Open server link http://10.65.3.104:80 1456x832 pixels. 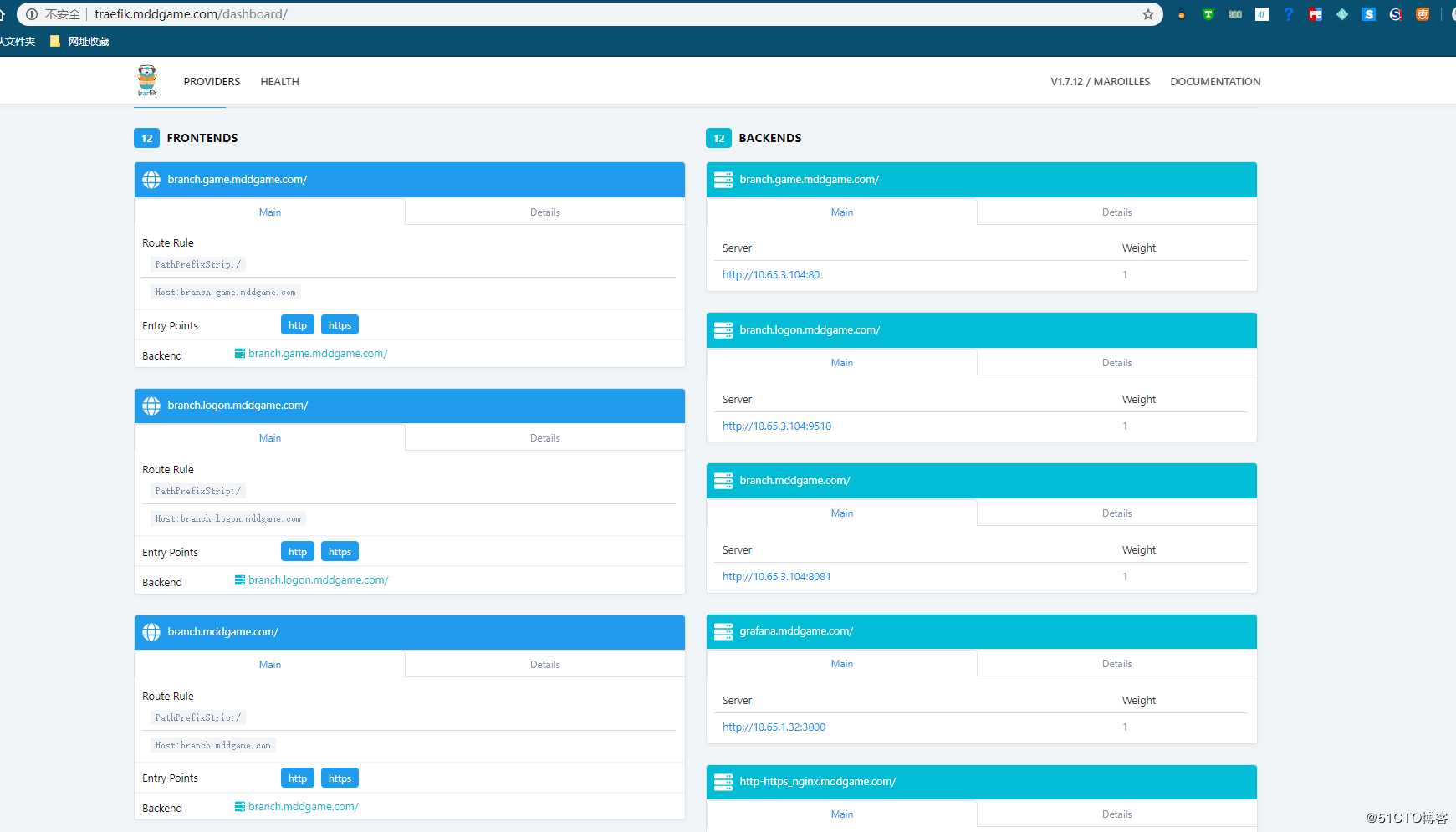point(771,275)
